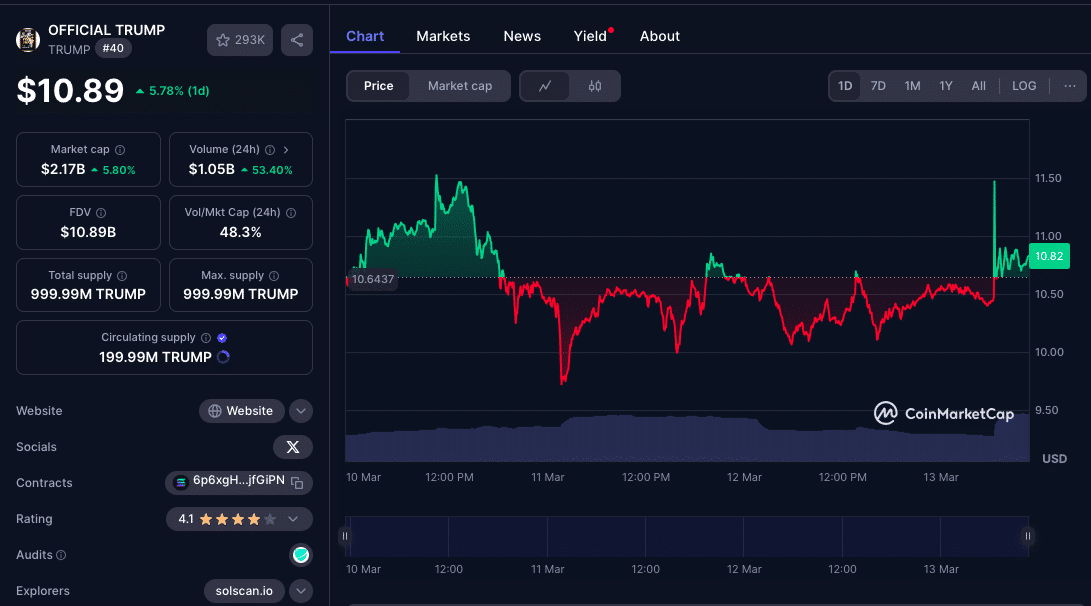Click Circulating supply info icon
Image resolution: width=1091 pixels, height=606 pixels.
pos(206,337)
